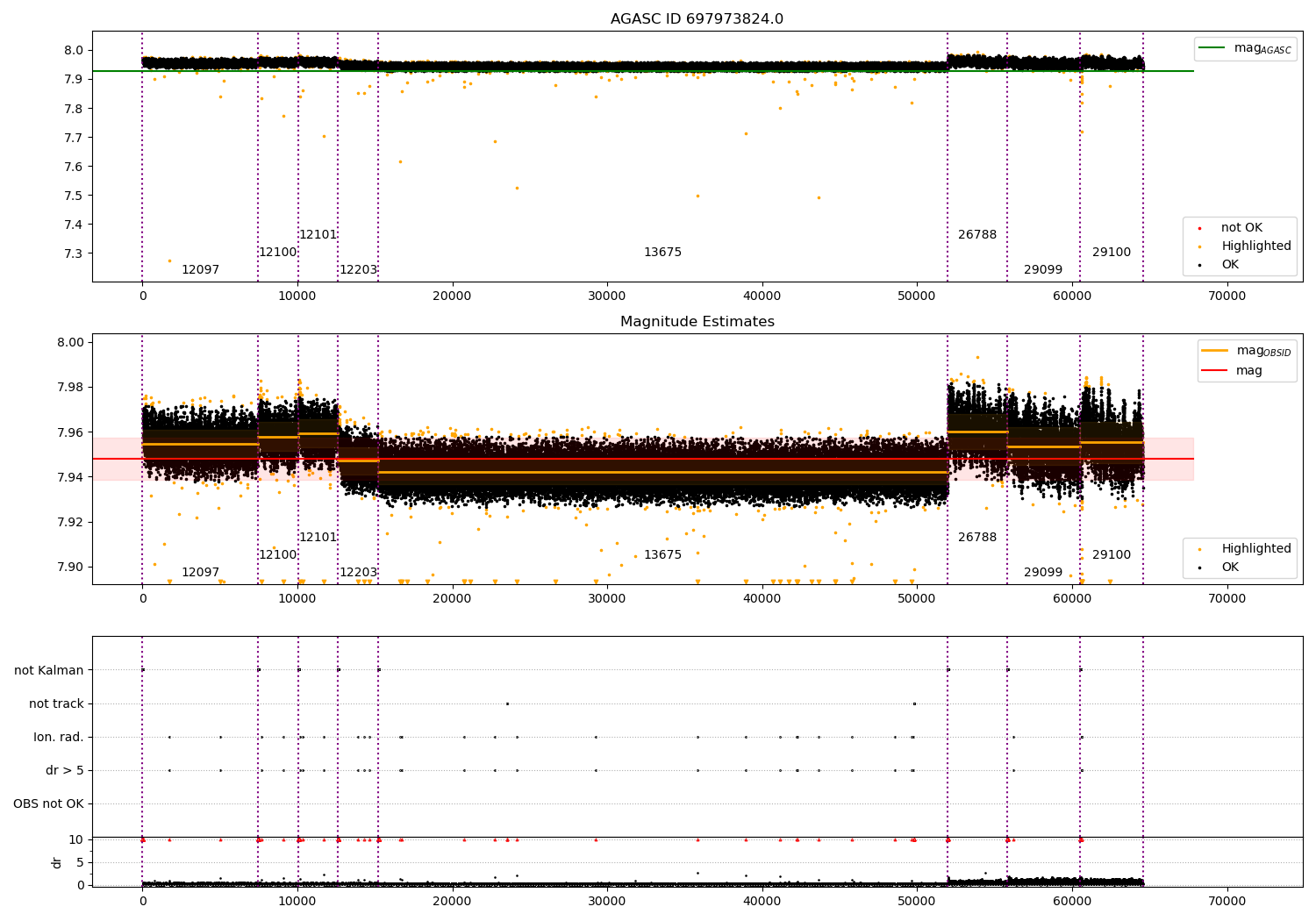Screen dimensions: 1316x921
Task: Click obsid label 12100 in Magnitude Estimates plot
Action: click(277, 555)
